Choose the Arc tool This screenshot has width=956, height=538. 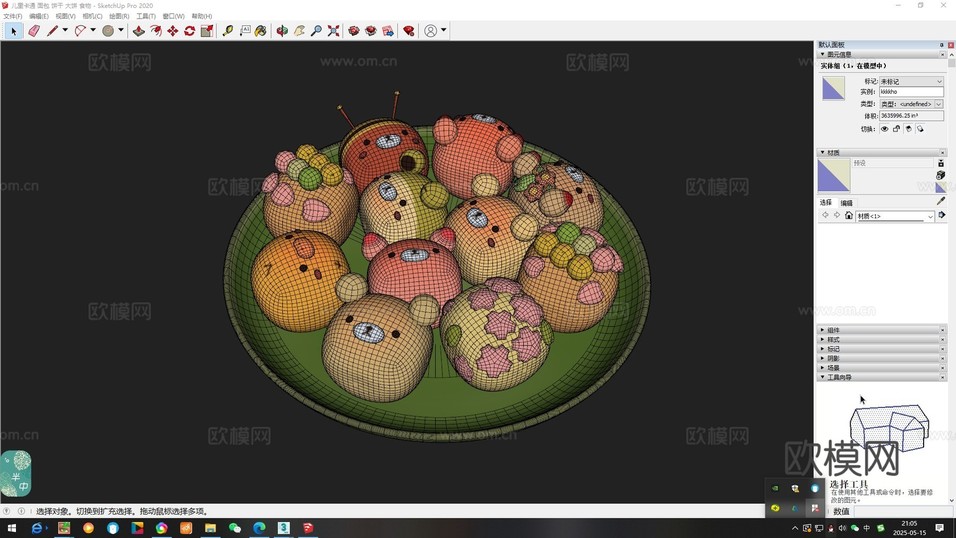coord(80,30)
